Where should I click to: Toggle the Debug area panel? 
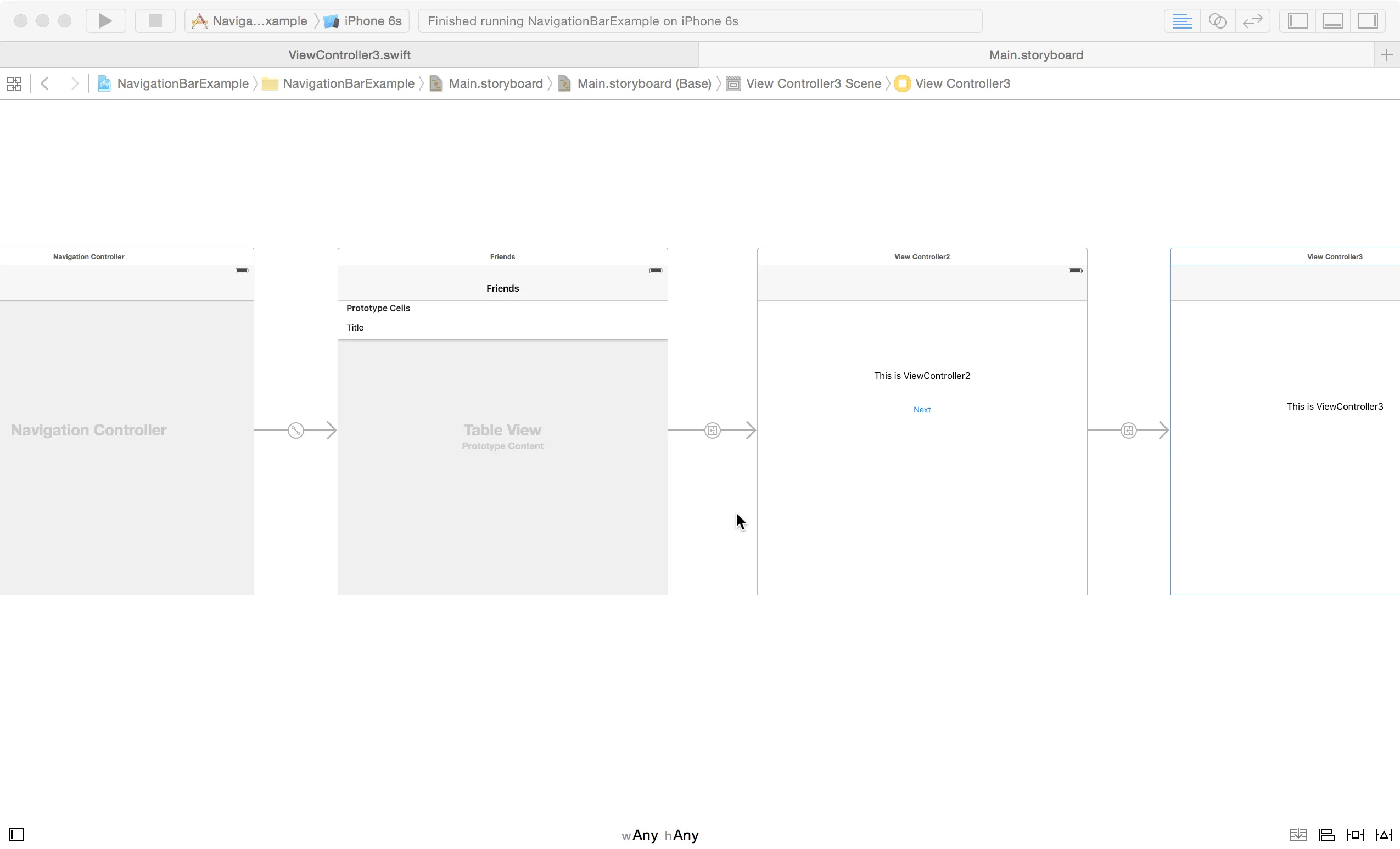(x=1332, y=21)
